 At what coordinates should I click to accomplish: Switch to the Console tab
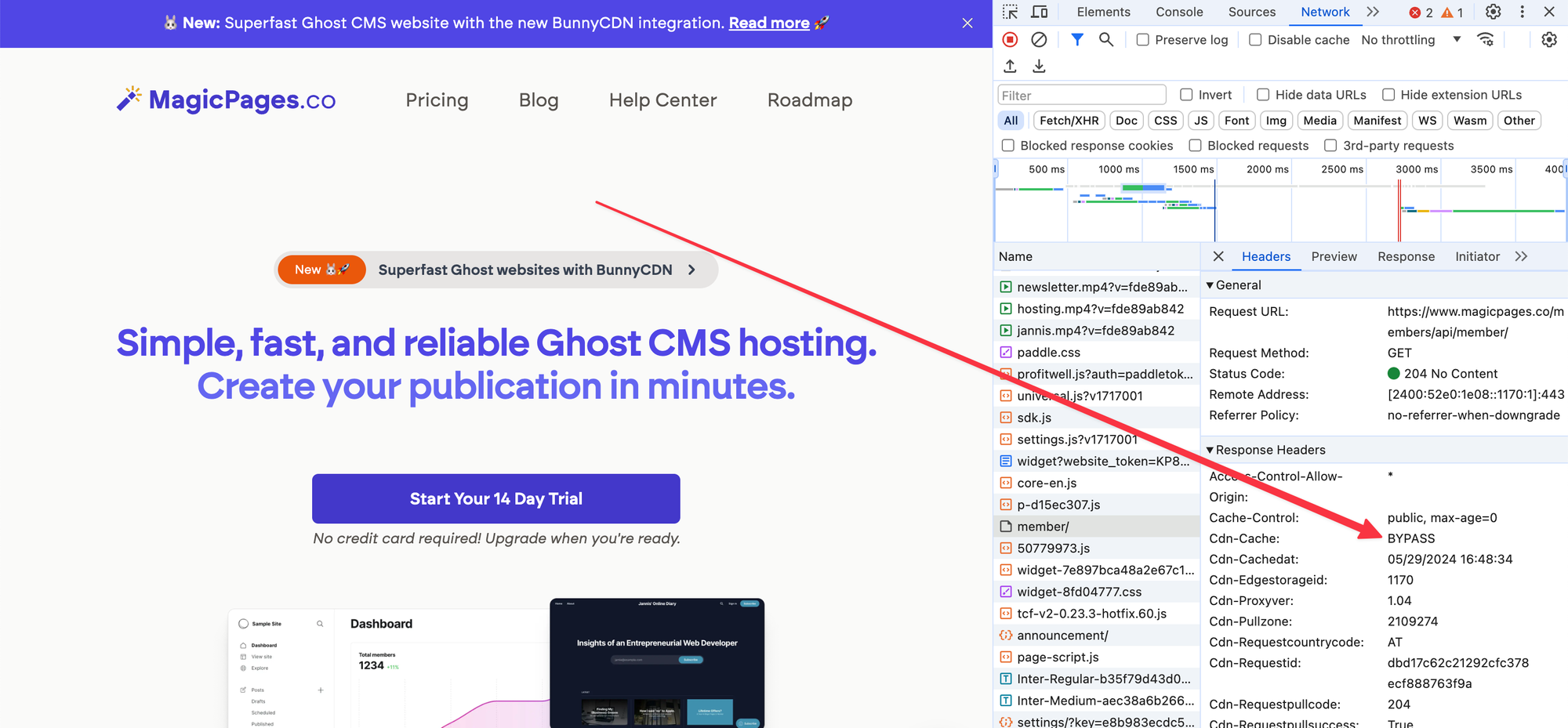point(1179,12)
